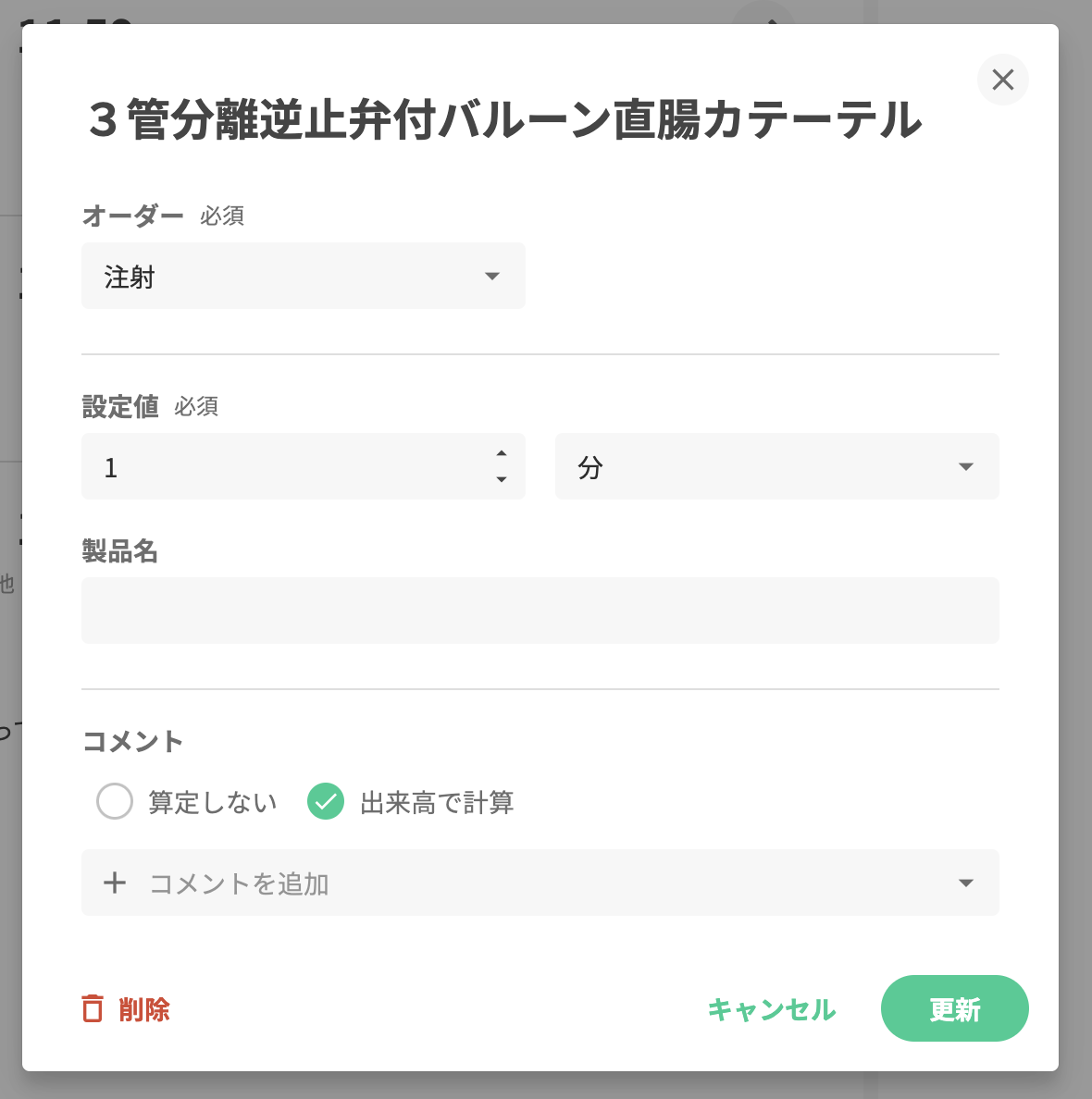Open the コメントを追加 dropdown

tap(540, 883)
